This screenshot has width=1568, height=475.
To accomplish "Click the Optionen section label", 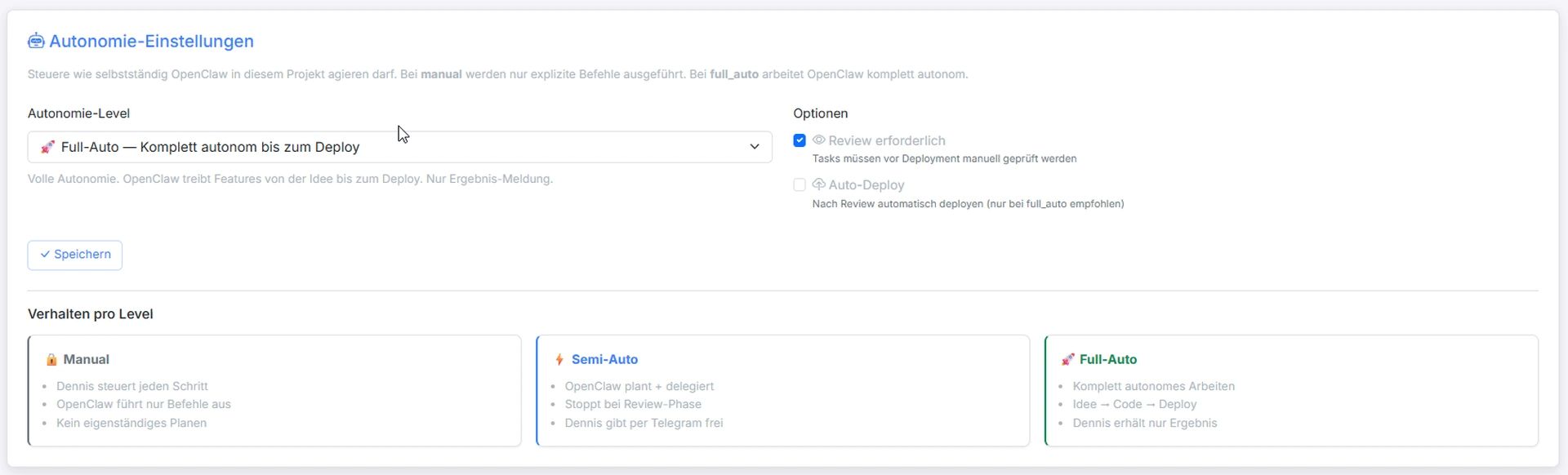I will (x=821, y=113).
